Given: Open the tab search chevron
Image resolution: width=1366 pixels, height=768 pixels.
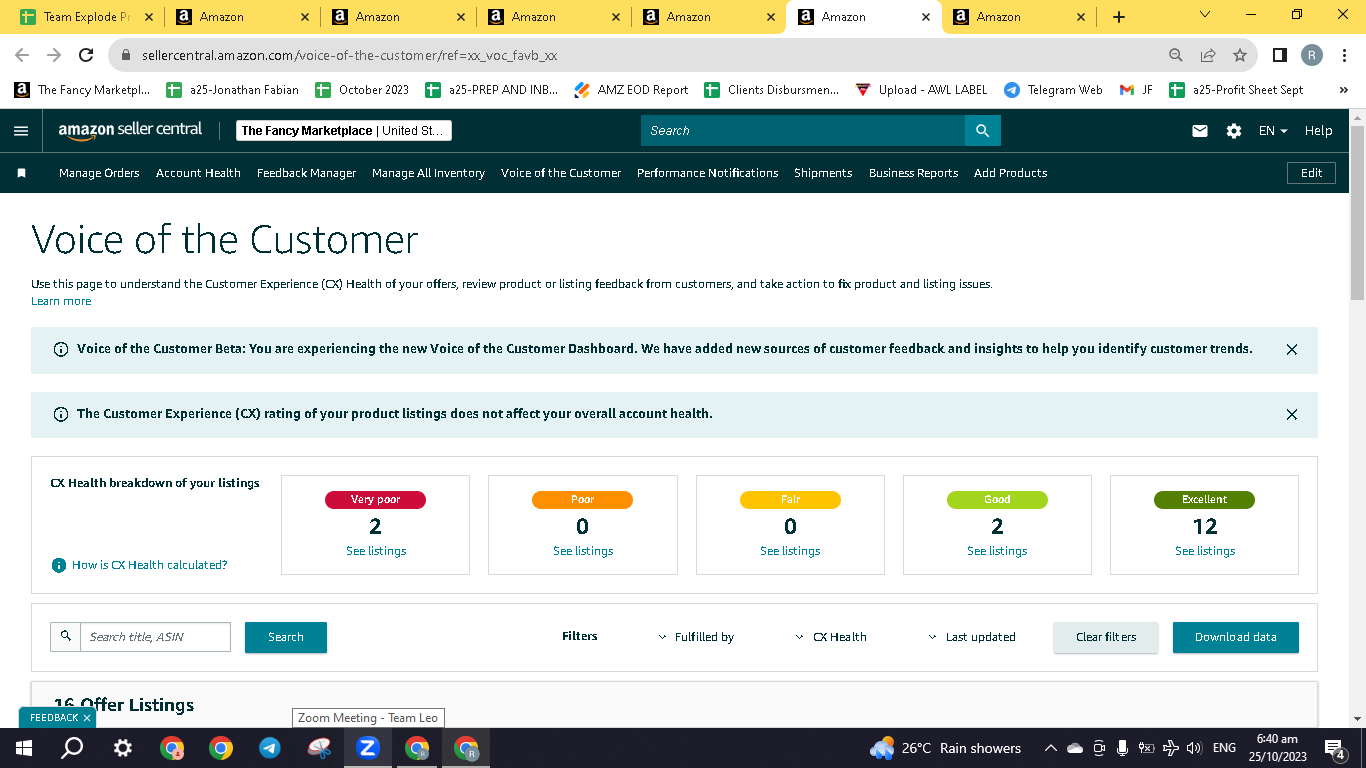Looking at the screenshot, I should [x=1204, y=15].
